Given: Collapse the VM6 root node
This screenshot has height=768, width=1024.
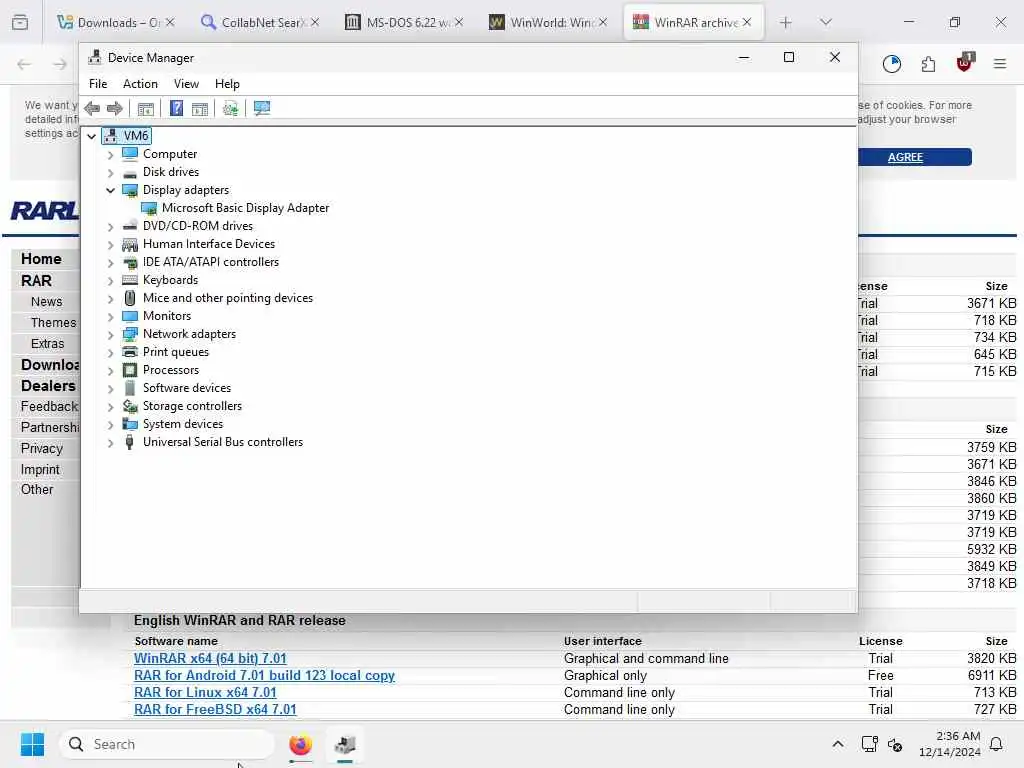Looking at the screenshot, I should tap(91, 136).
